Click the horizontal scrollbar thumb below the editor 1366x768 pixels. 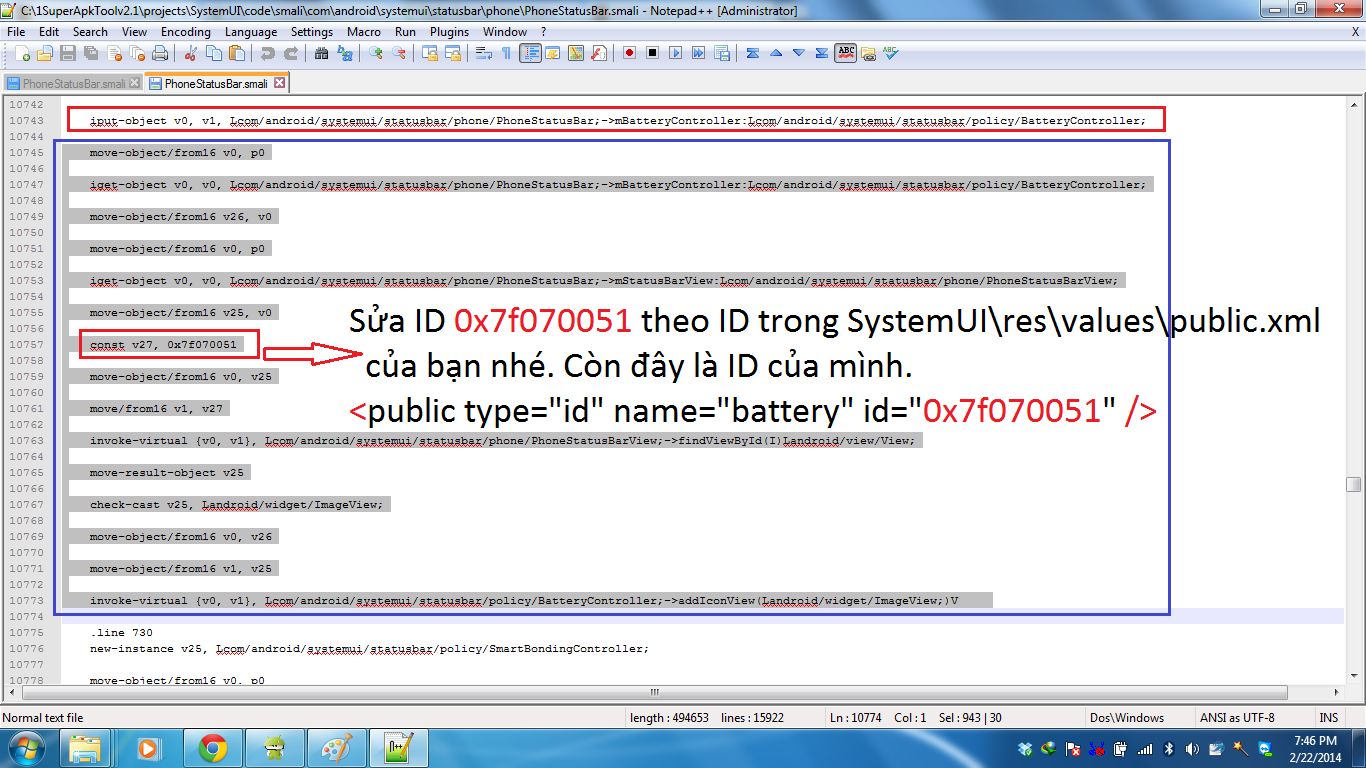click(x=655, y=692)
